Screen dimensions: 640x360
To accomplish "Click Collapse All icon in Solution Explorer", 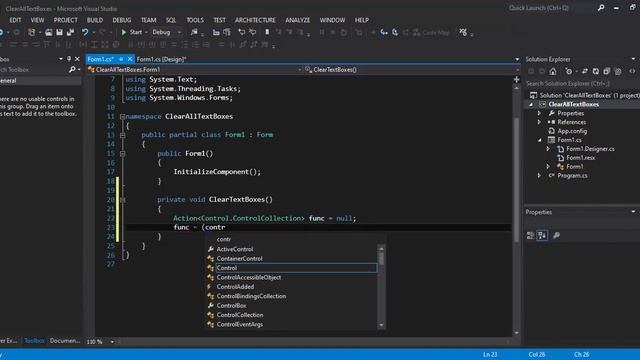I will [607, 71].
